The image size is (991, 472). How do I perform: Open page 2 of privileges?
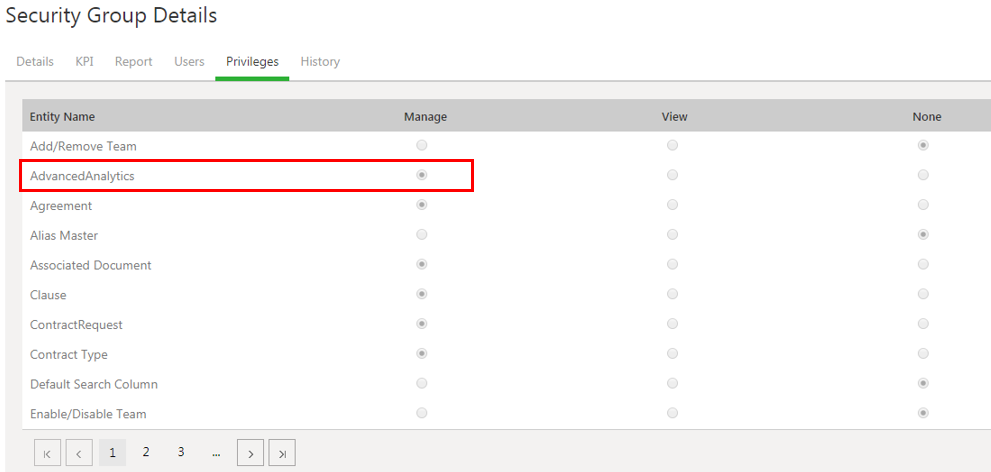[146, 452]
